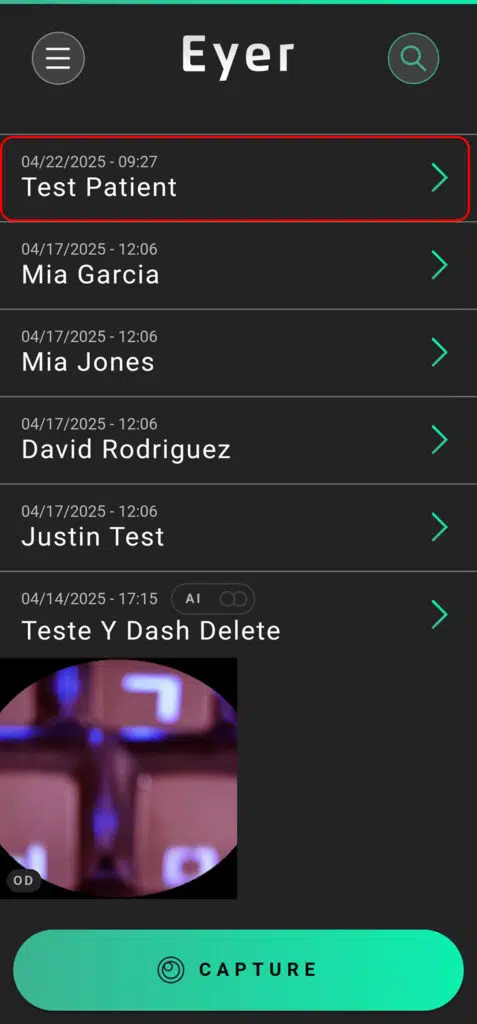The width and height of the screenshot is (477, 1024).
Task: Expand Mia Jones entry chevron
Action: point(440,353)
